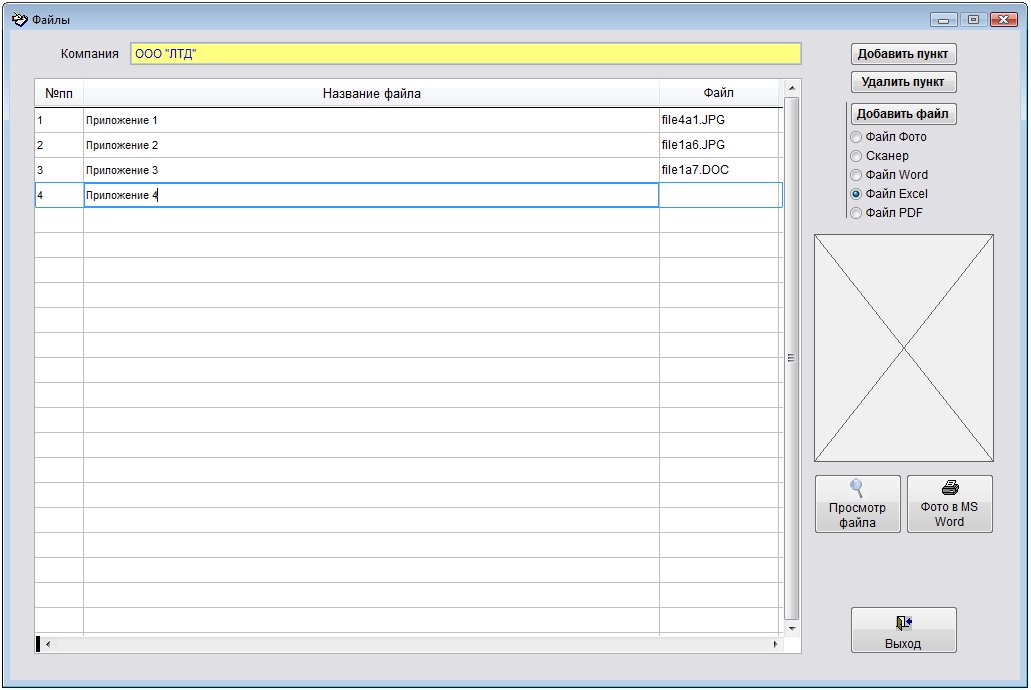Click the Добавить файл button

click(x=903, y=114)
